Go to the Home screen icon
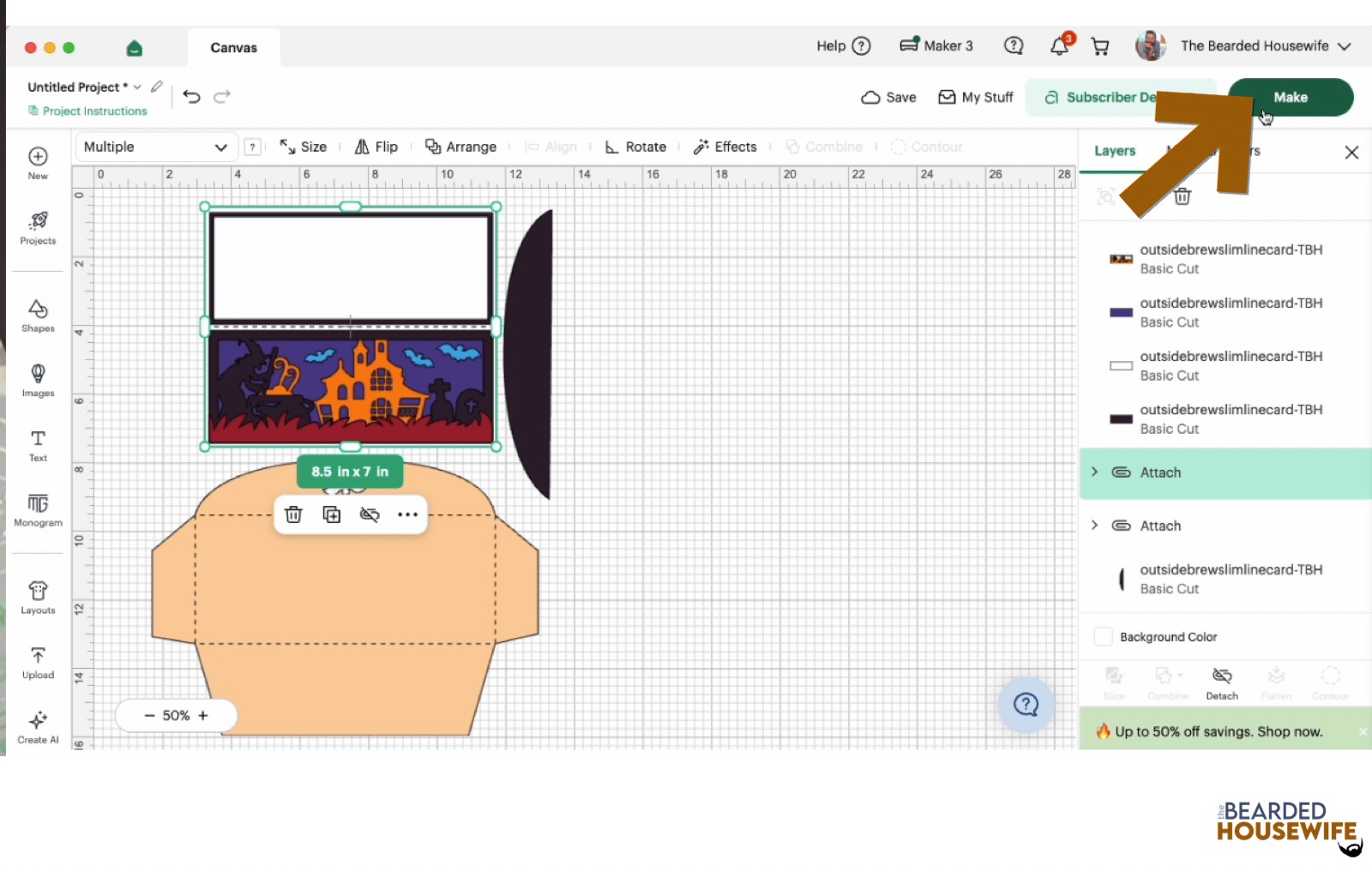Screen dimensions: 1372x872 coord(135,48)
